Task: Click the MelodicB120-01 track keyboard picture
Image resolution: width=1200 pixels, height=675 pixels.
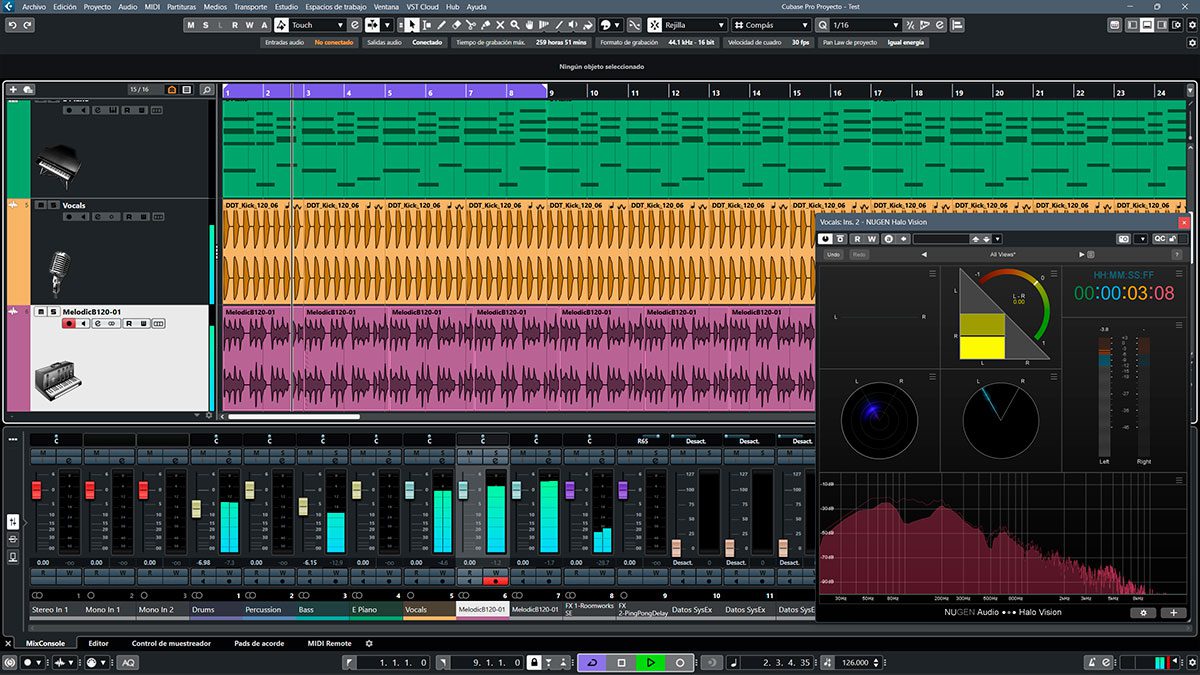Action: (57, 381)
